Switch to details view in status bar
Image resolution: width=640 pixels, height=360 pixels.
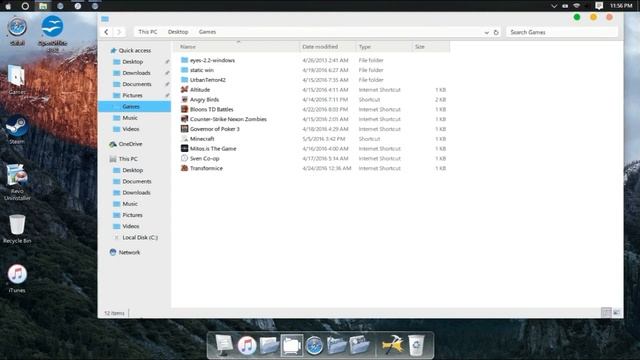coord(606,313)
